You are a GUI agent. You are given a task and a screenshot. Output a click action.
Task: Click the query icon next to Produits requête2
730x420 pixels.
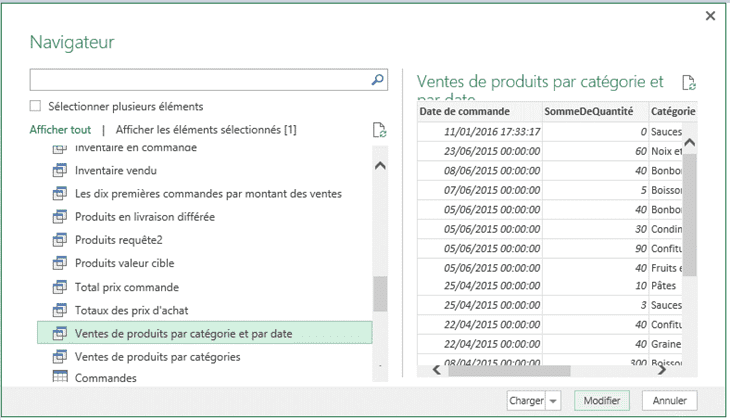tap(59, 240)
